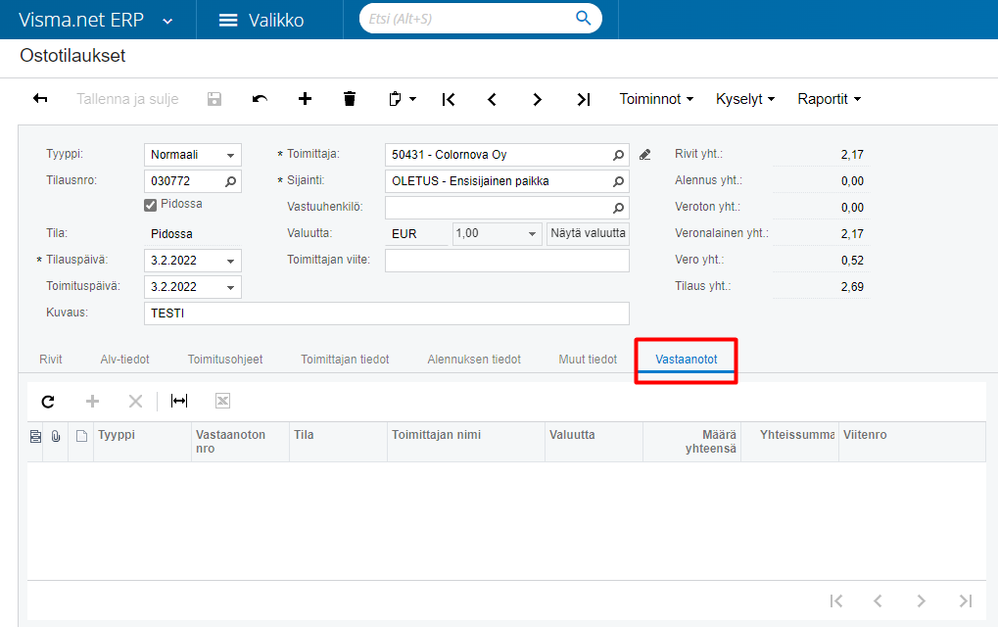
Task: Open Tilauspäivä date picker dropdown
Action: point(230,261)
